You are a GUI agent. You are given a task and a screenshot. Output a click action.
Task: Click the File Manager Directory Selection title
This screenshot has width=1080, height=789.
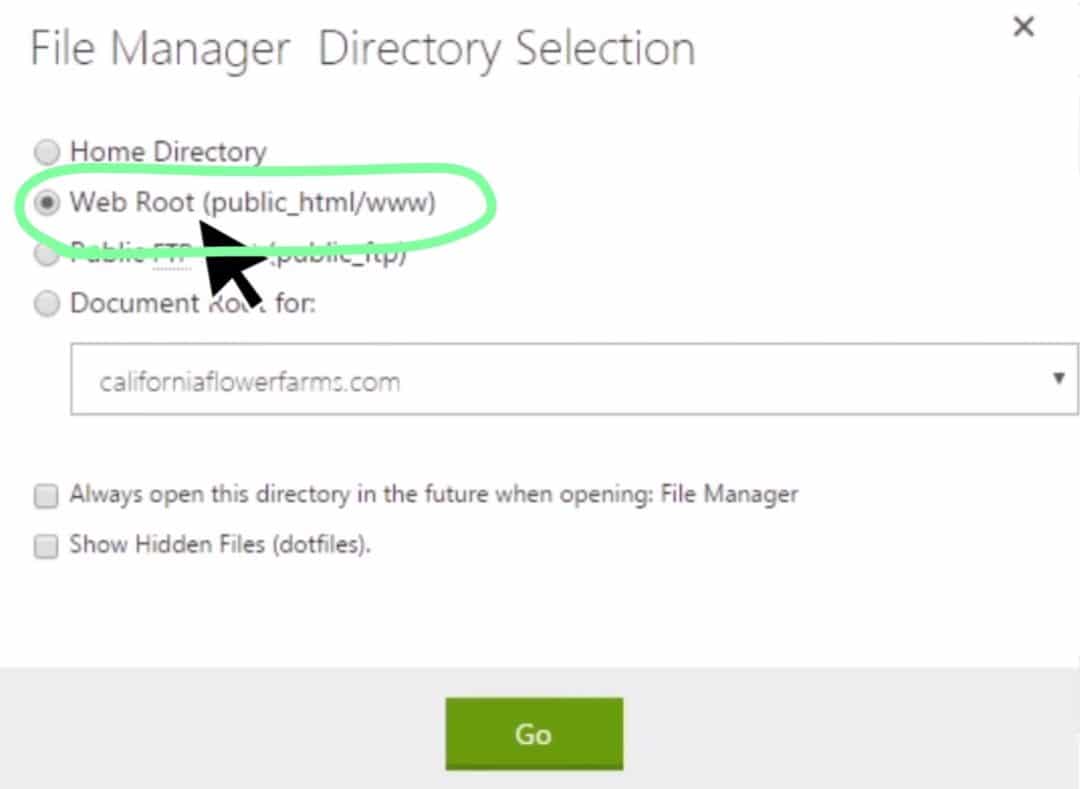(x=362, y=49)
